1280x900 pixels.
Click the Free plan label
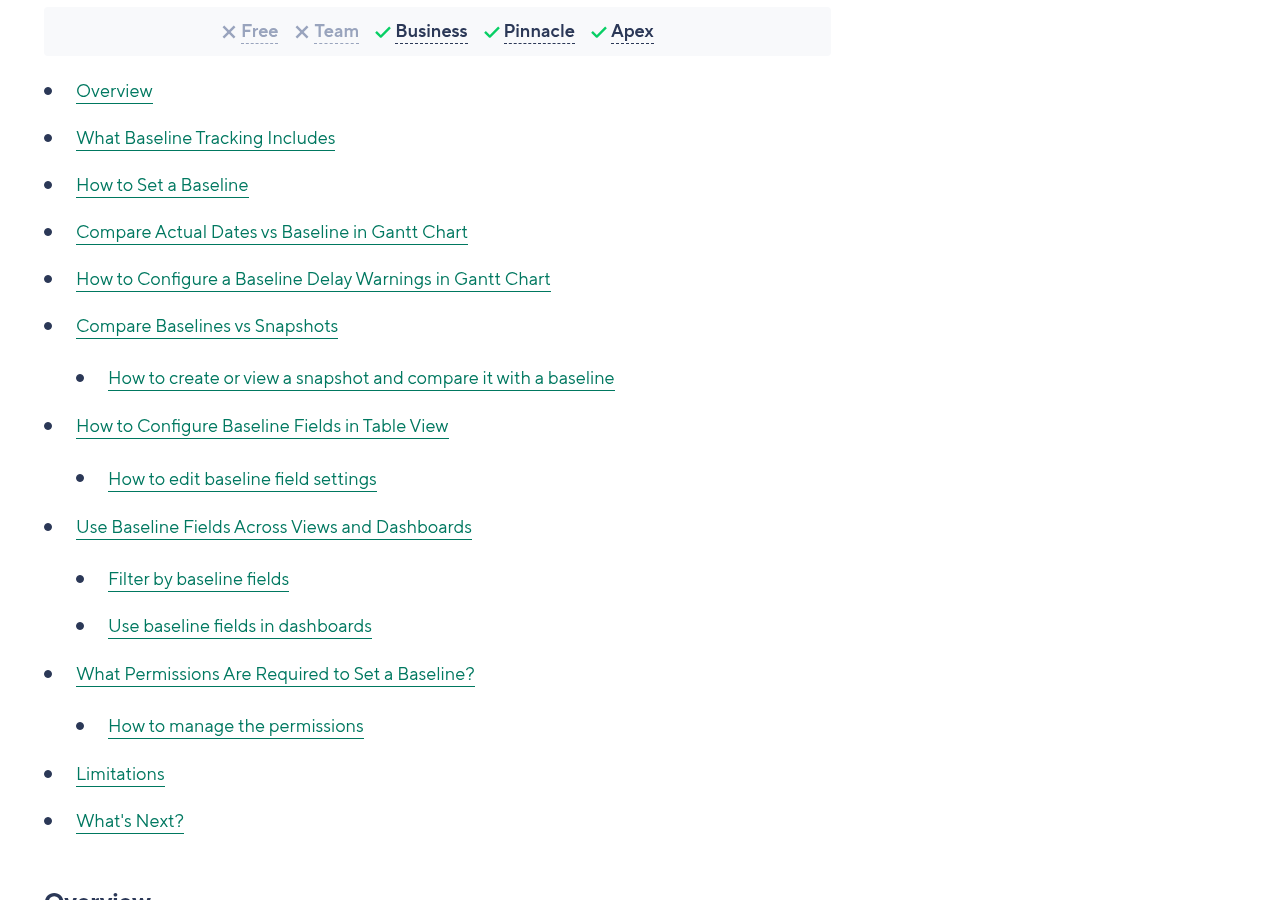[x=259, y=32]
